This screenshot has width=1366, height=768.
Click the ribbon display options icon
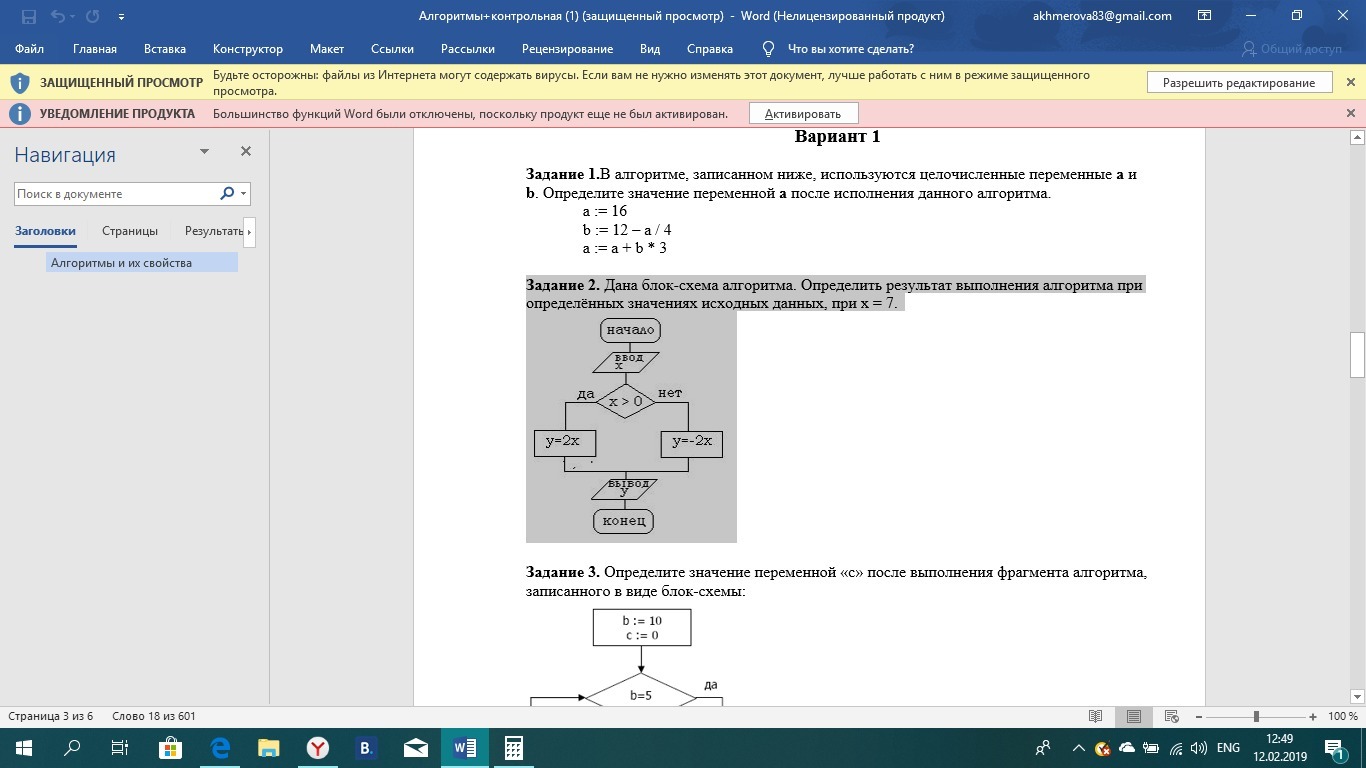(x=1205, y=16)
